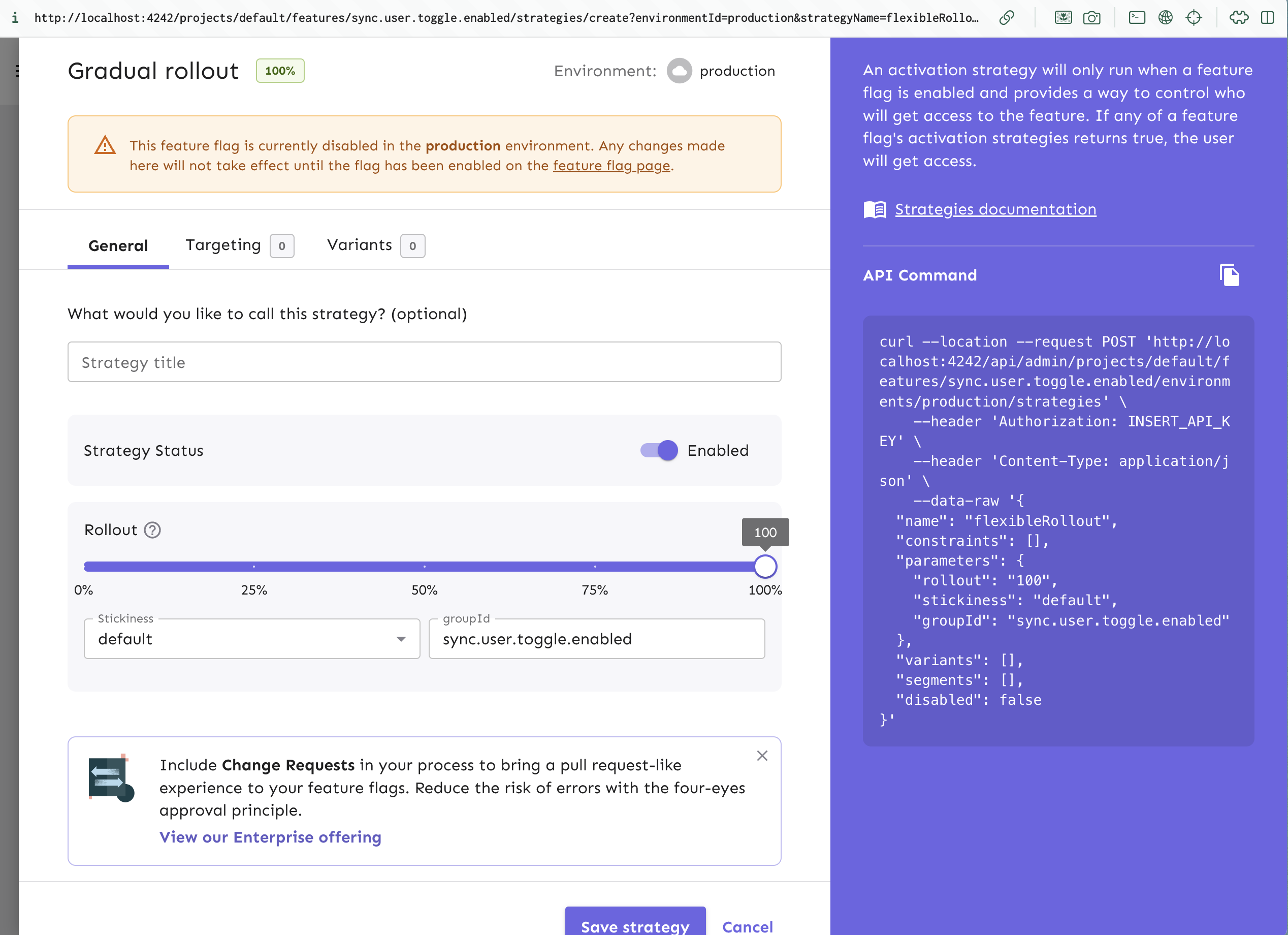Screen dimensions: 1288x935
Task: Click the copy link icon in address bar
Action: (1006, 18)
